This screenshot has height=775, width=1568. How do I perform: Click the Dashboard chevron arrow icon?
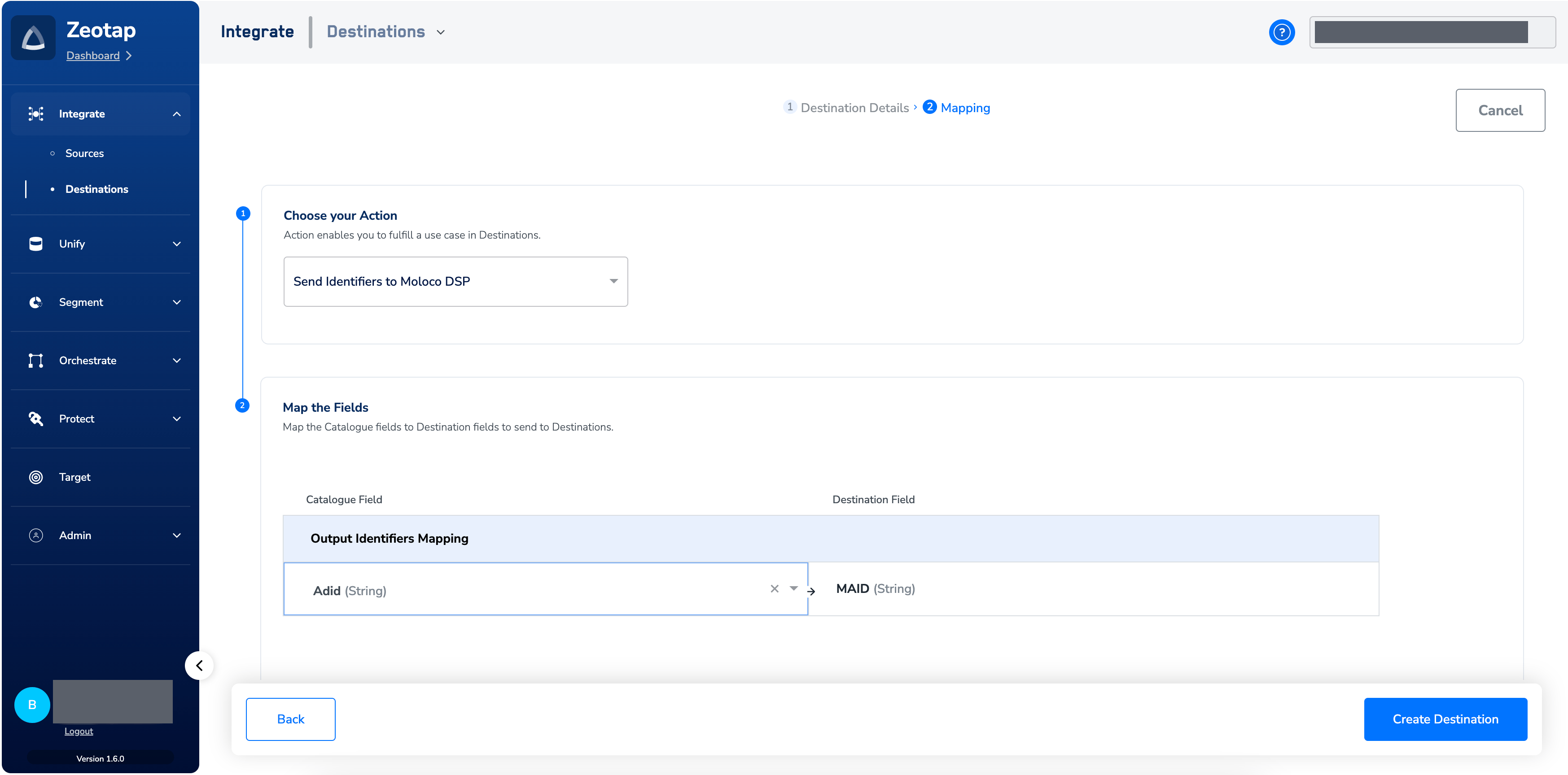(128, 55)
